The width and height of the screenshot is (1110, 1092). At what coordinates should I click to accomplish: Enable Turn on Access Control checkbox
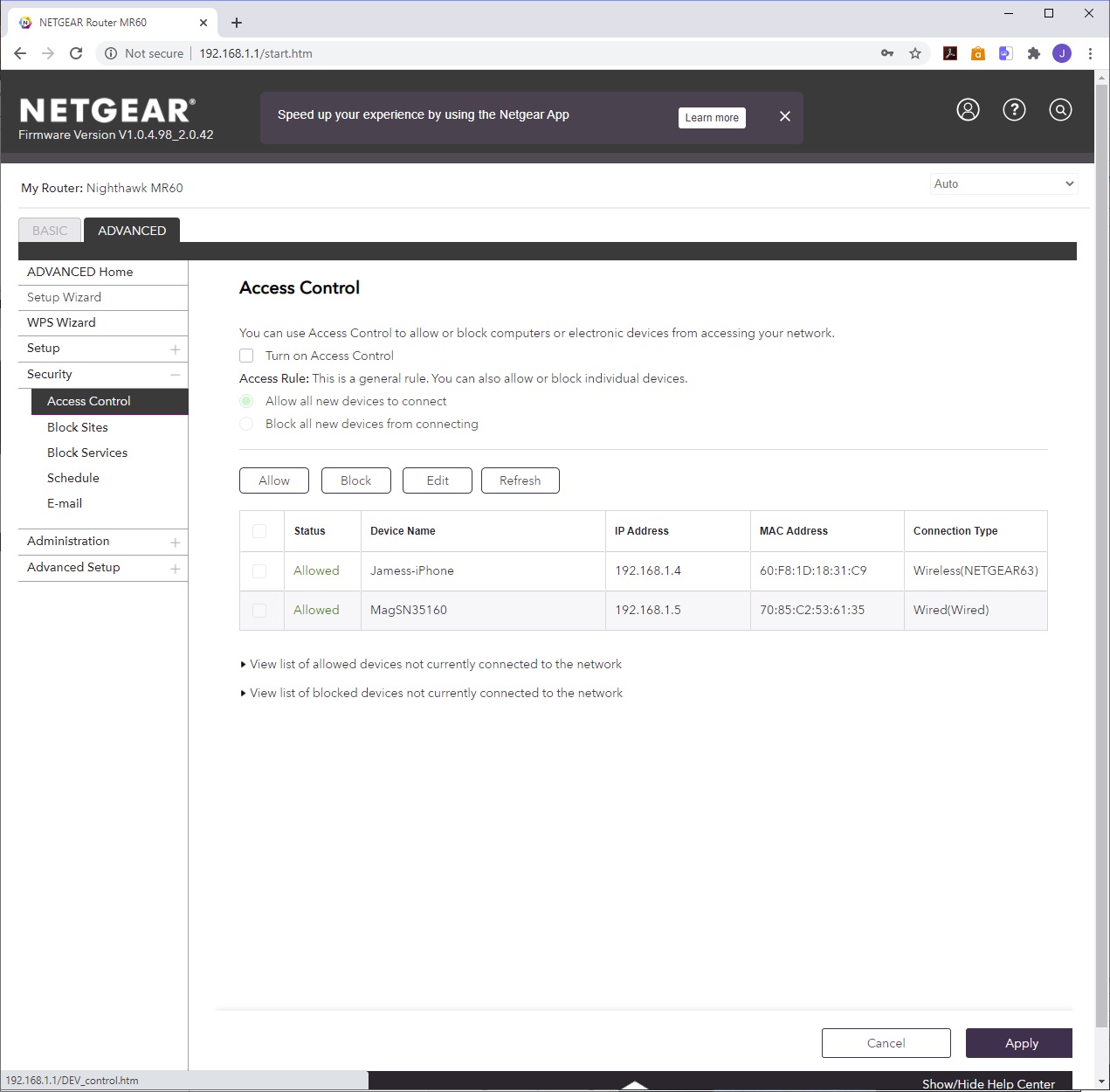point(246,356)
